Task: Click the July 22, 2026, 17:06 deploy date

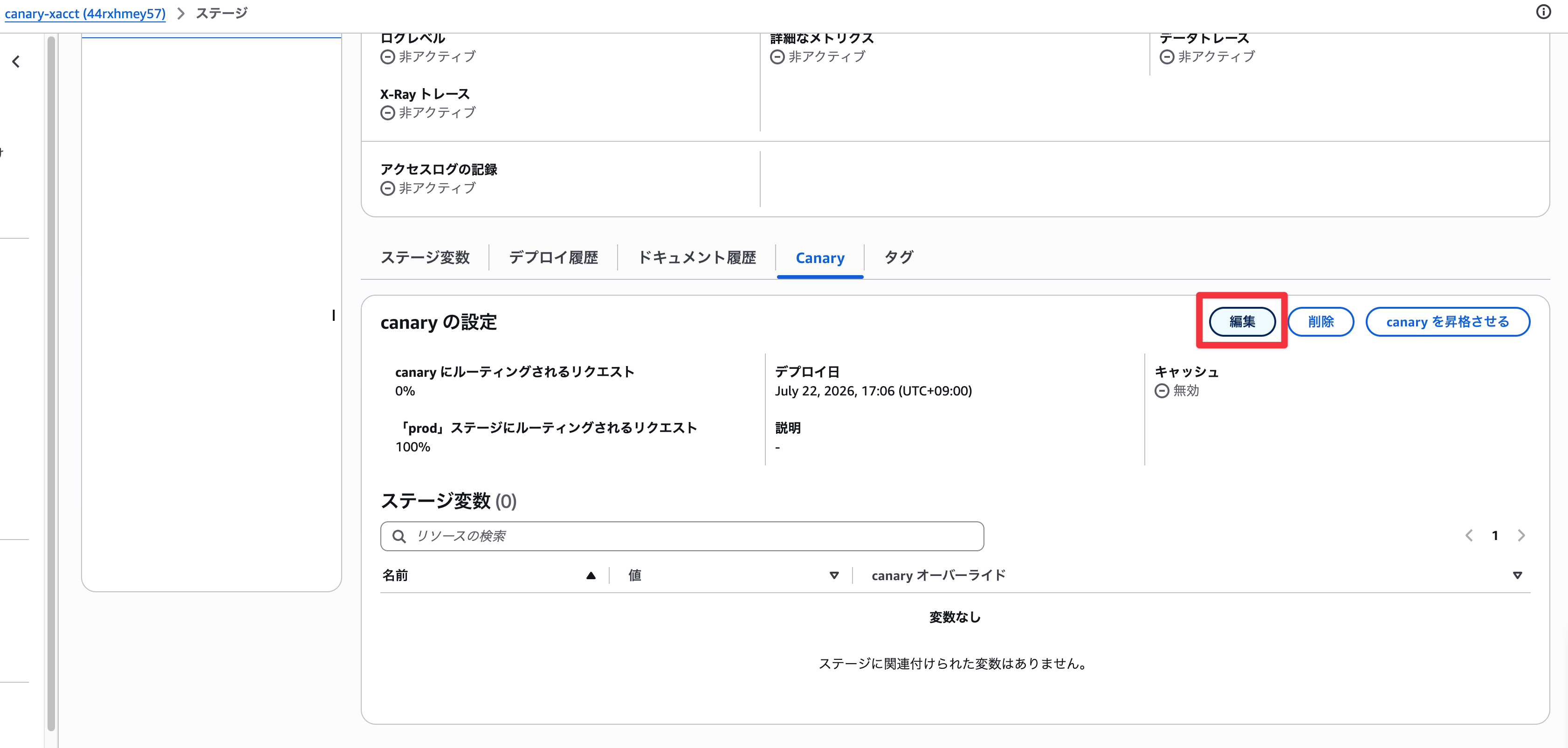Action: (x=873, y=391)
